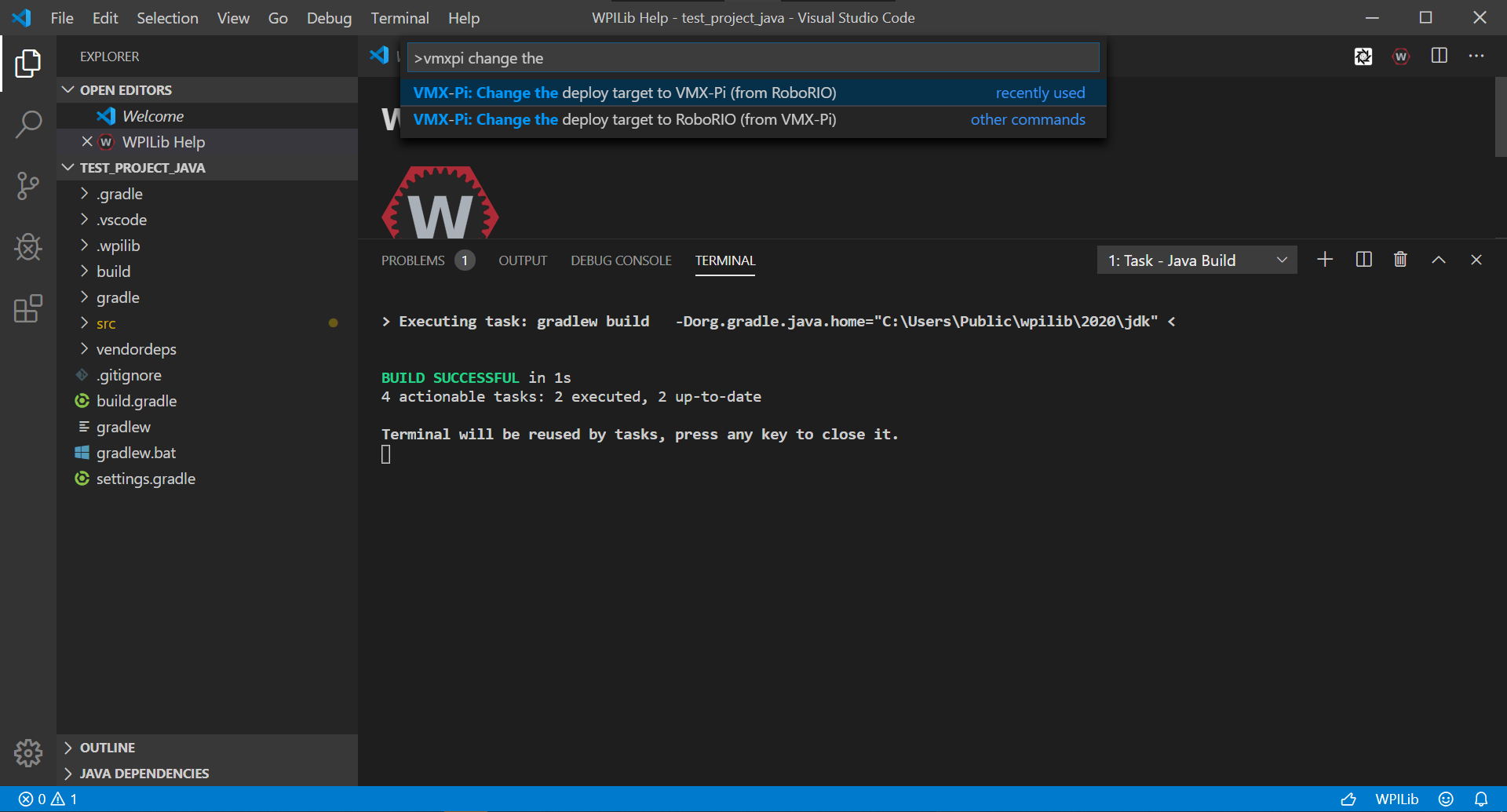Expand Java Dependencies section
The image size is (1507, 812).
click(207, 773)
